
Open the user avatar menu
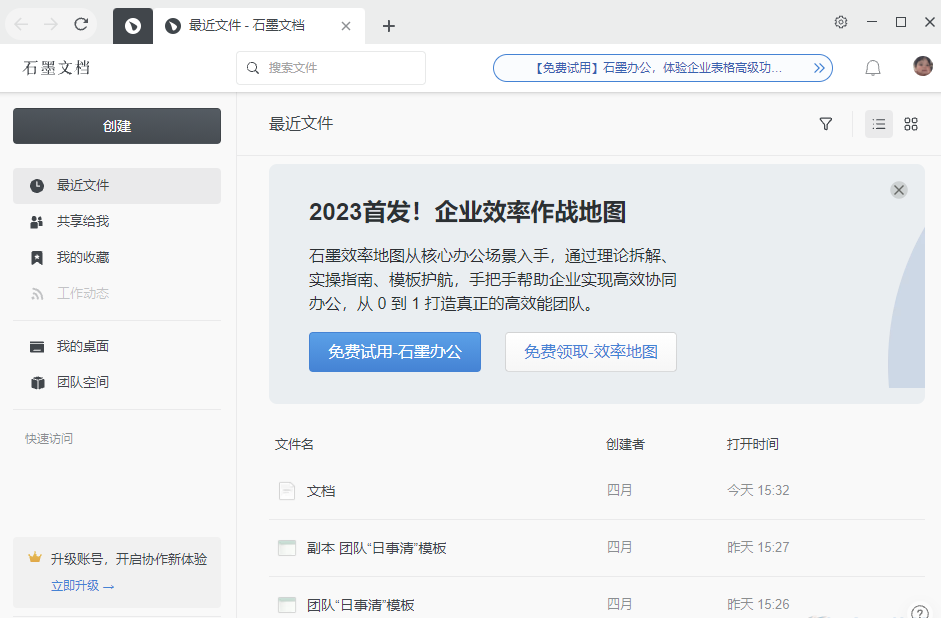tap(923, 66)
